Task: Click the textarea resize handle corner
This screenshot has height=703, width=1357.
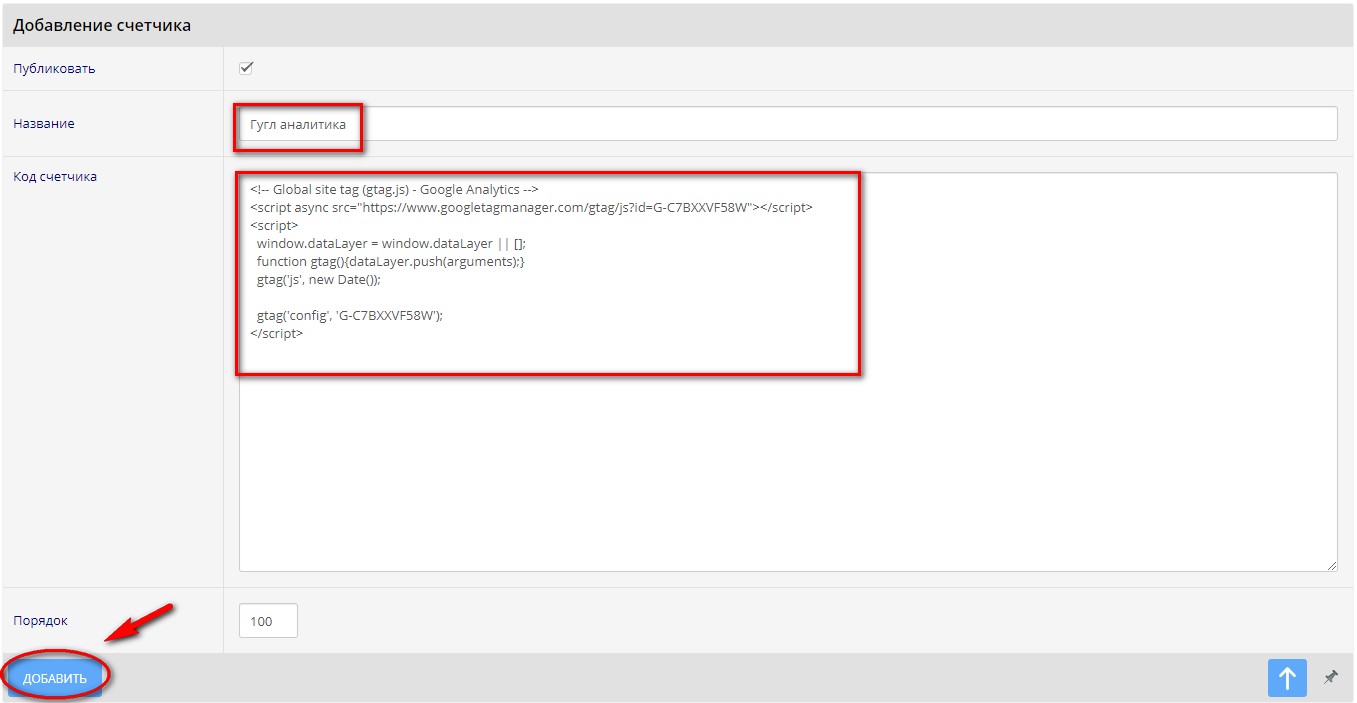Action: pos(1332,566)
